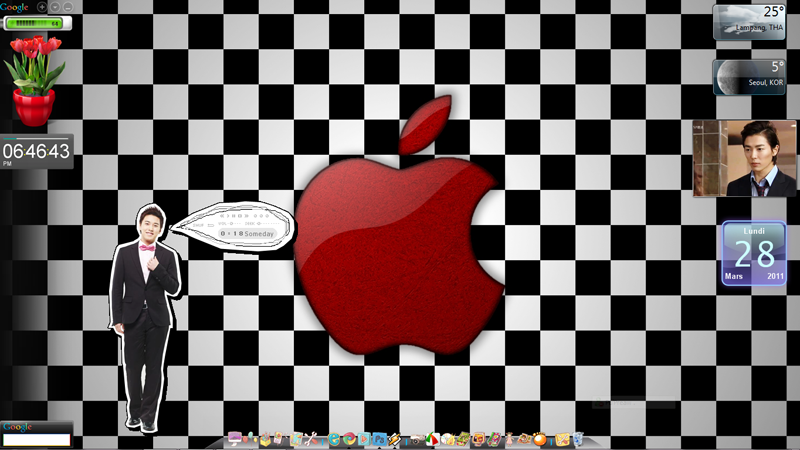The image size is (800, 450).
Task: Open the calendar gadget showing Lundi 28
Action: (x=754, y=253)
